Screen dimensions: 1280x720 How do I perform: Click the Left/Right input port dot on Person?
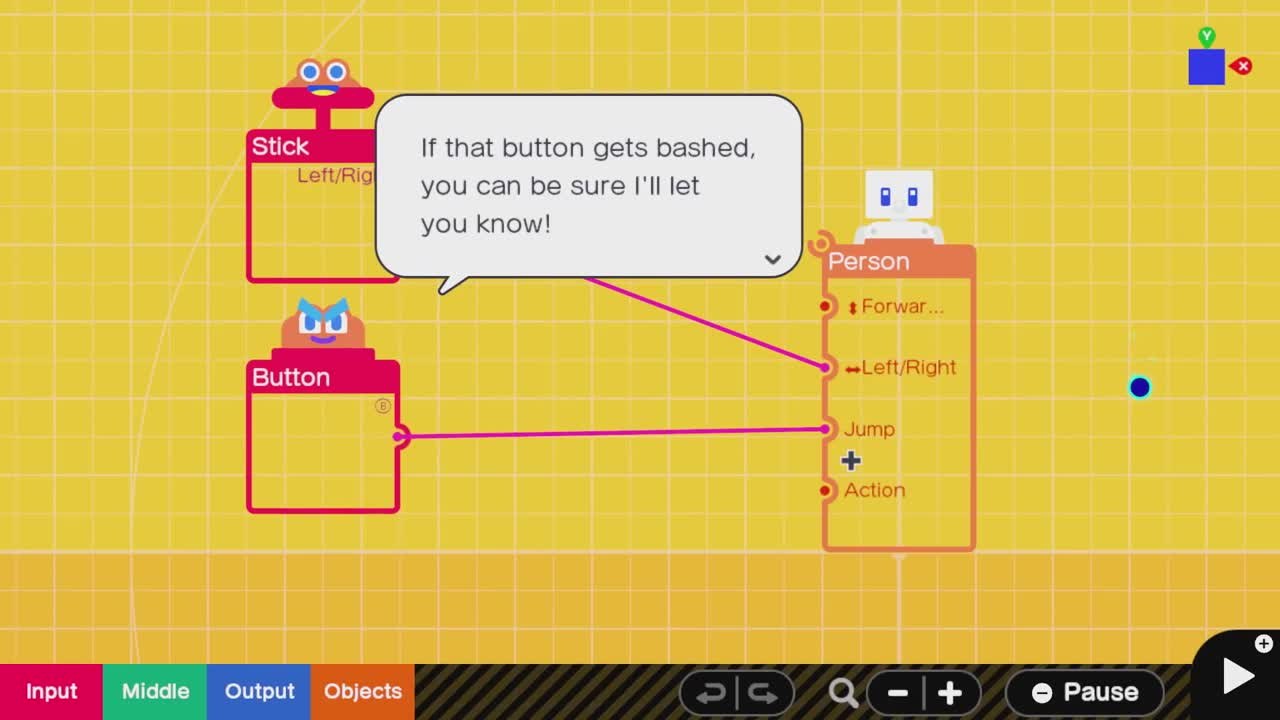(825, 368)
